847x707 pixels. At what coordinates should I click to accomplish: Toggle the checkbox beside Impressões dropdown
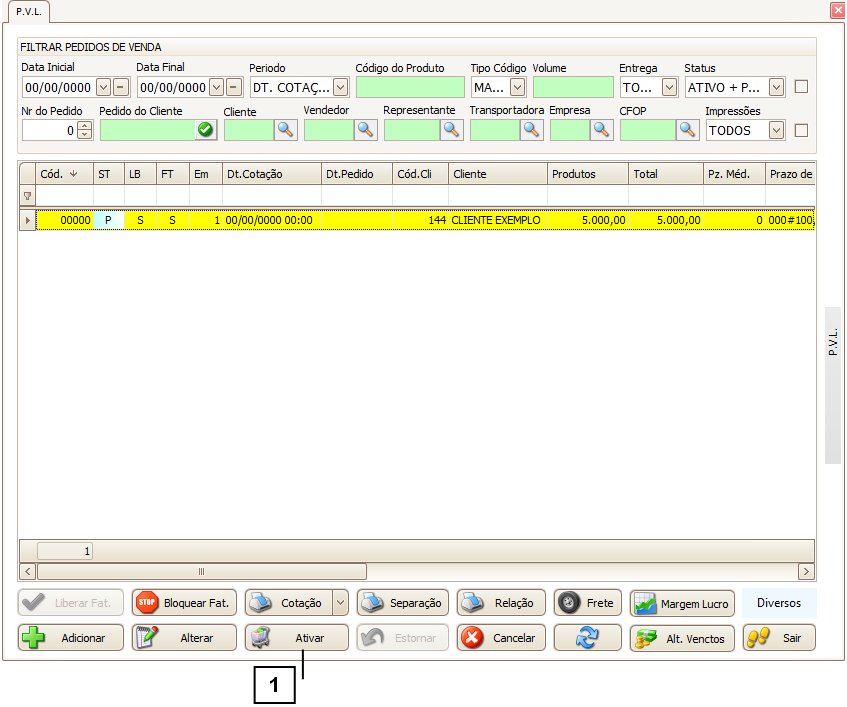tap(801, 130)
